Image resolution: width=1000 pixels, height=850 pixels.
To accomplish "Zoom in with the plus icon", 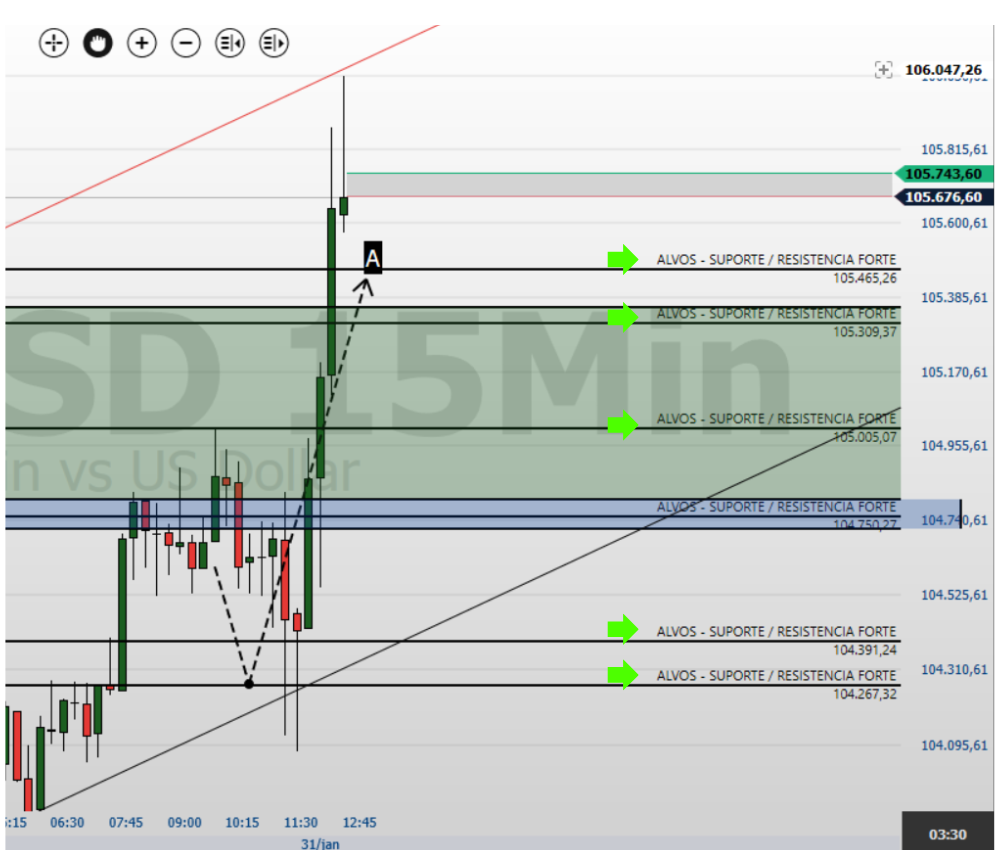I will coord(142,43).
